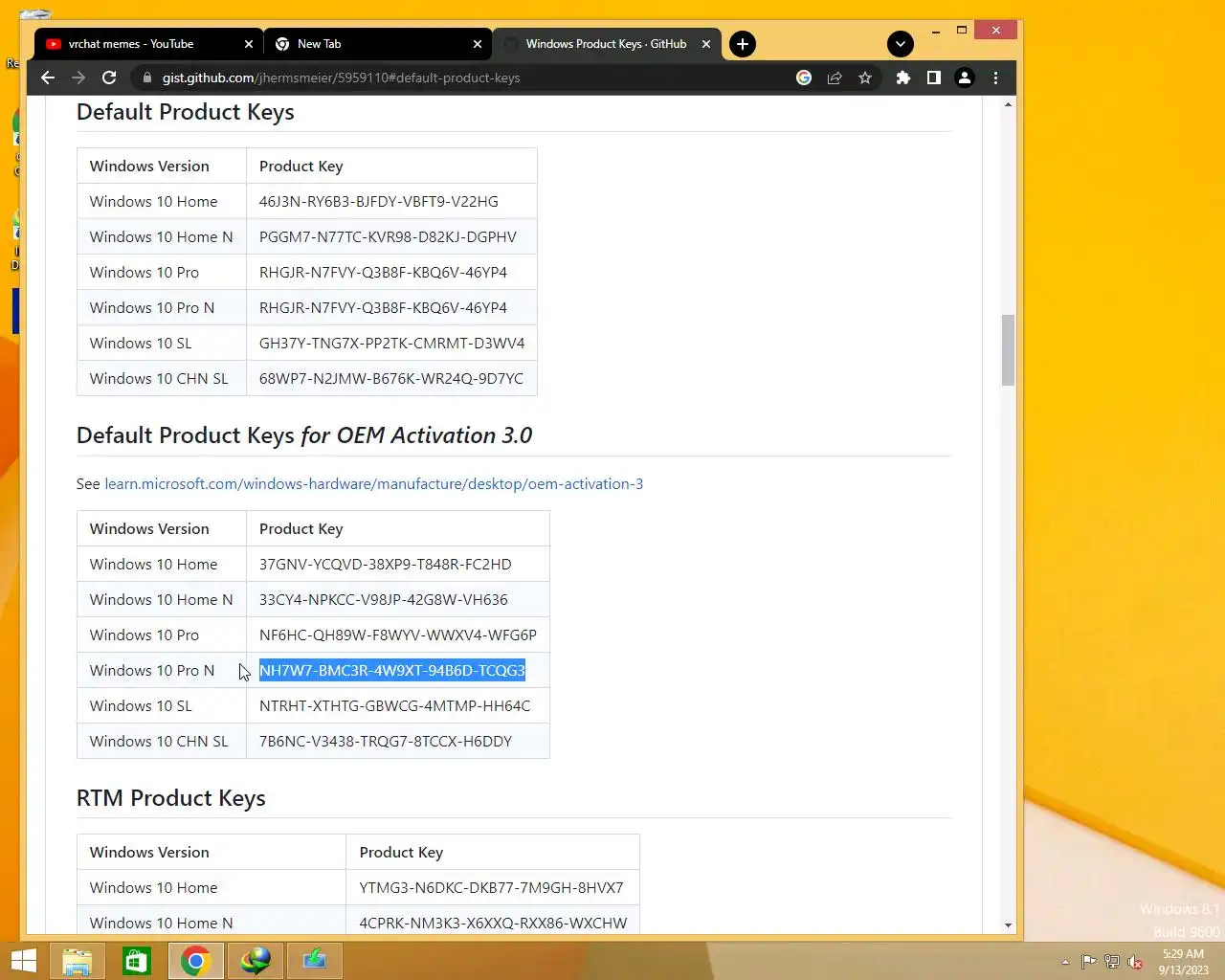Click the Chrome taskbar icon

click(196, 961)
